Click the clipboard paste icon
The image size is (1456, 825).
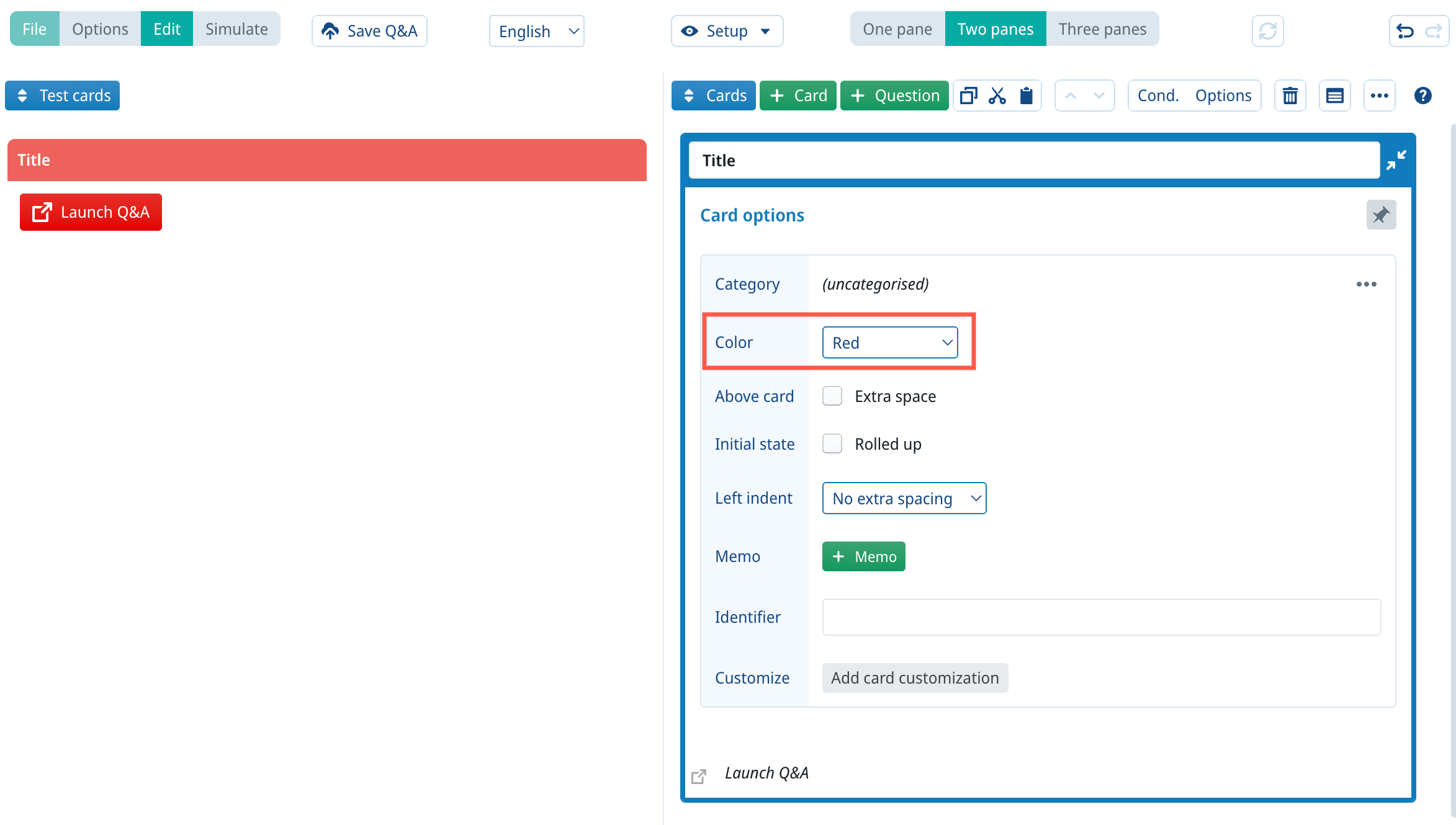[1027, 96]
